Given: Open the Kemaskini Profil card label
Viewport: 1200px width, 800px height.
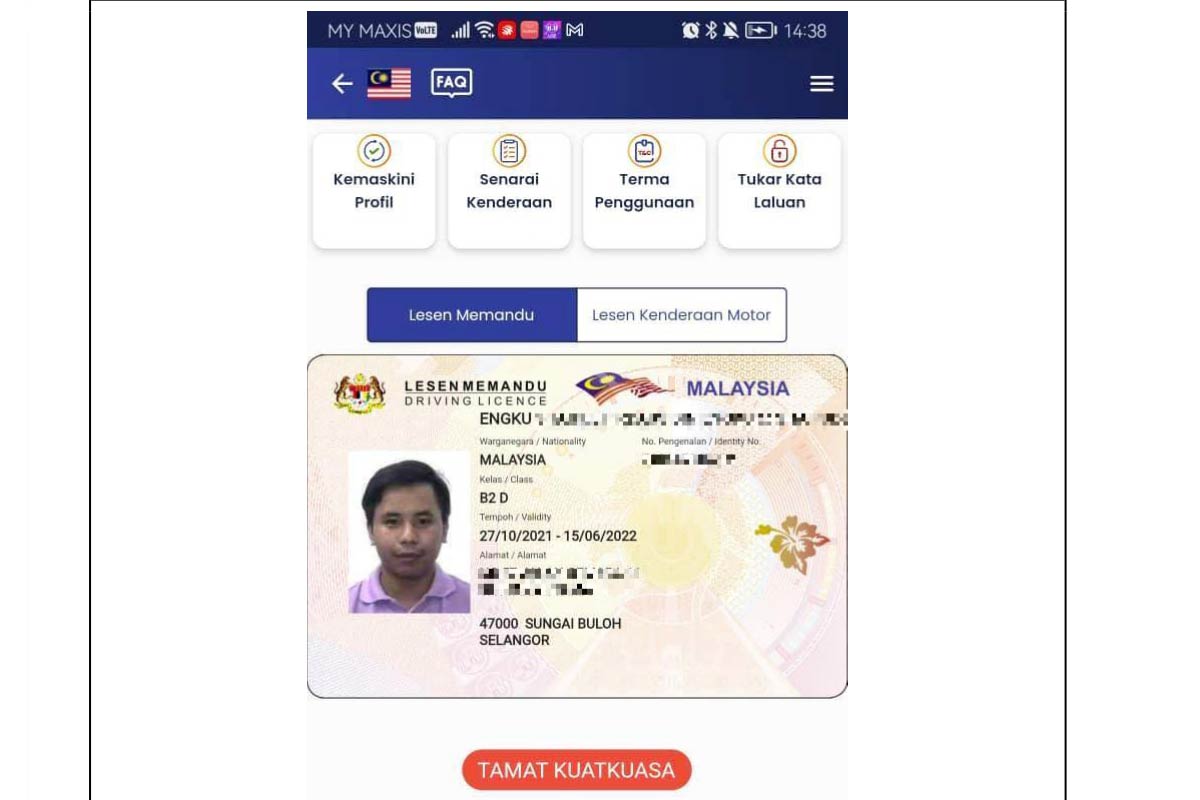Looking at the screenshot, I should (x=374, y=191).
